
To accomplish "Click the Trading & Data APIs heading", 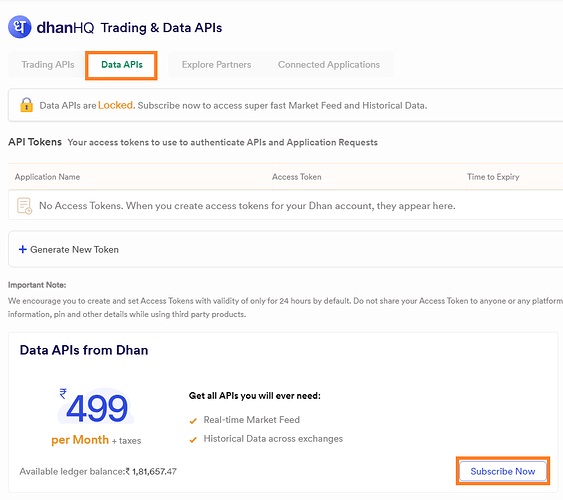I will [x=161, y=28].
